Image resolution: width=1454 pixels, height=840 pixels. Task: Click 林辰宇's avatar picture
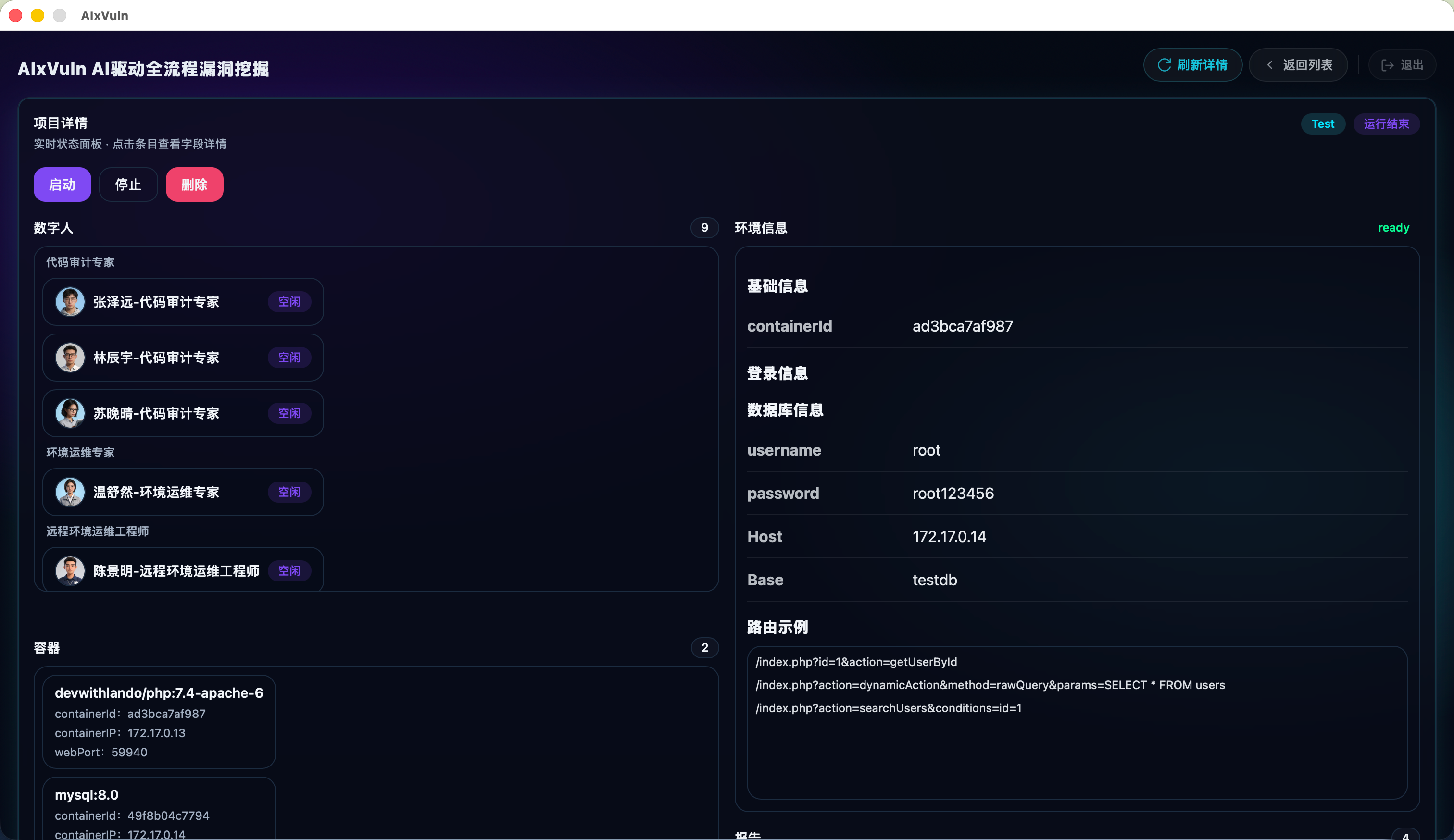click(70, 358)
